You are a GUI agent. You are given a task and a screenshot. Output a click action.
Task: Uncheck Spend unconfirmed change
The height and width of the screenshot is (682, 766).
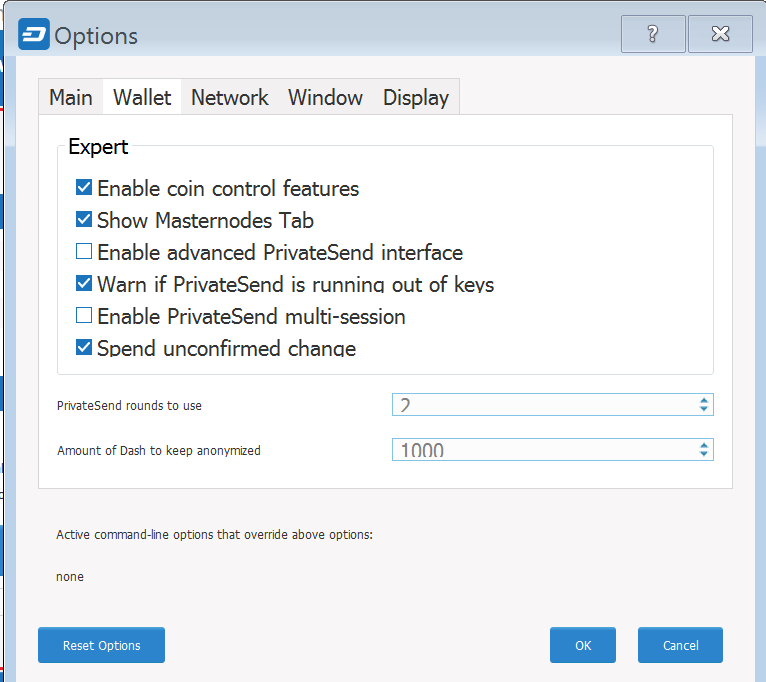coord(84,348)
